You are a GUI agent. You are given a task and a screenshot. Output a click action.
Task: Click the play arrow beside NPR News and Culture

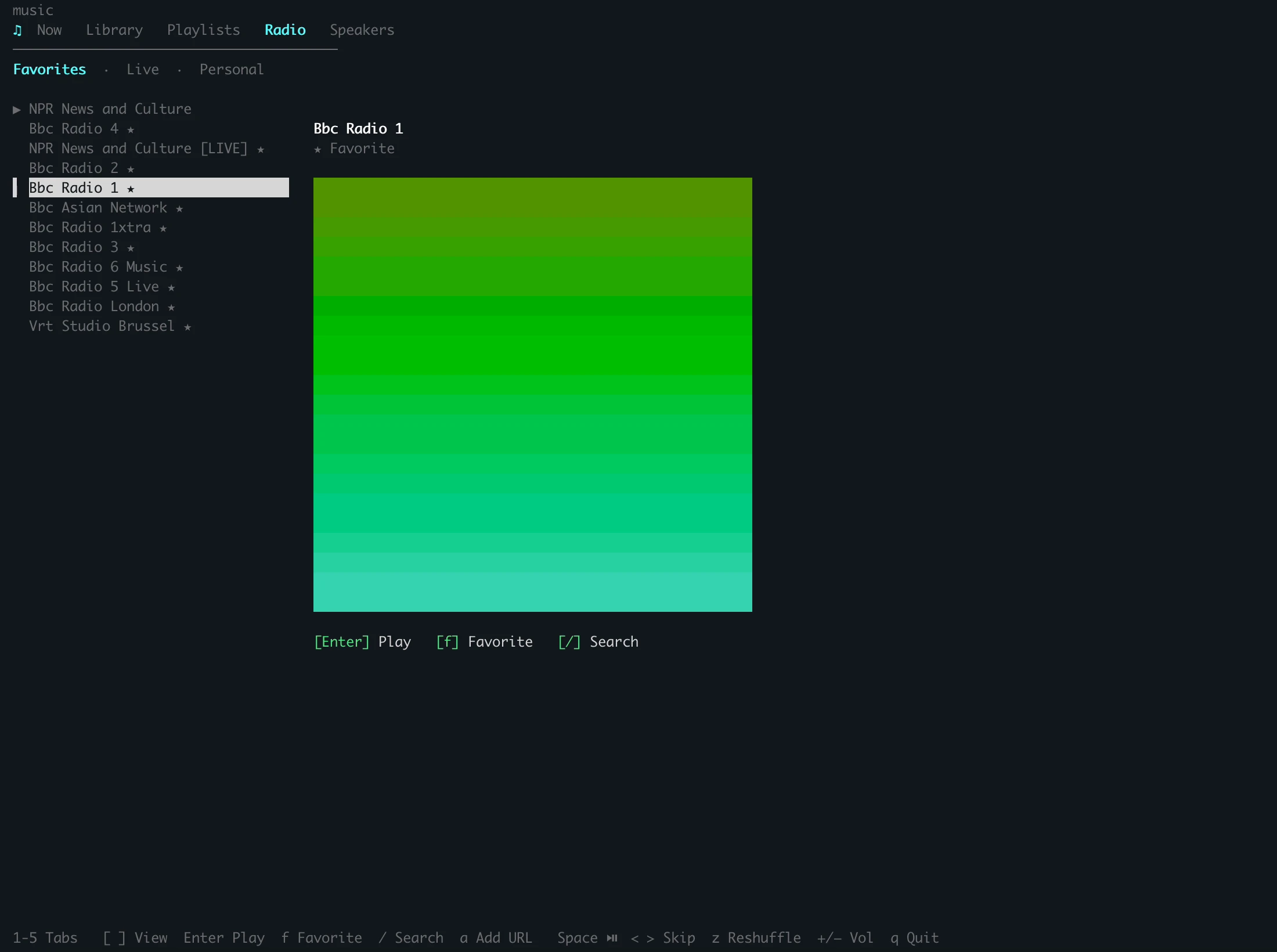[17, 109]
